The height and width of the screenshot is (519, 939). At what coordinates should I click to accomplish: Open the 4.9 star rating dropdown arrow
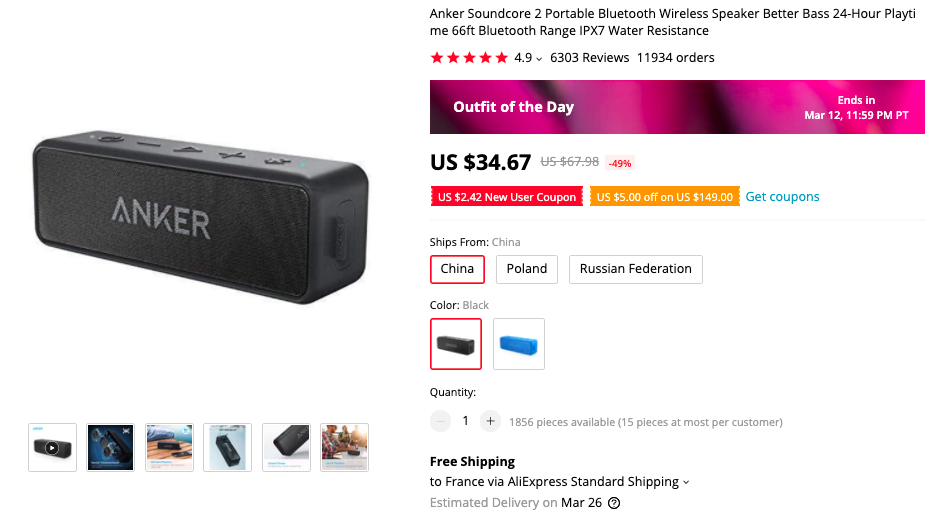[539, 59]
